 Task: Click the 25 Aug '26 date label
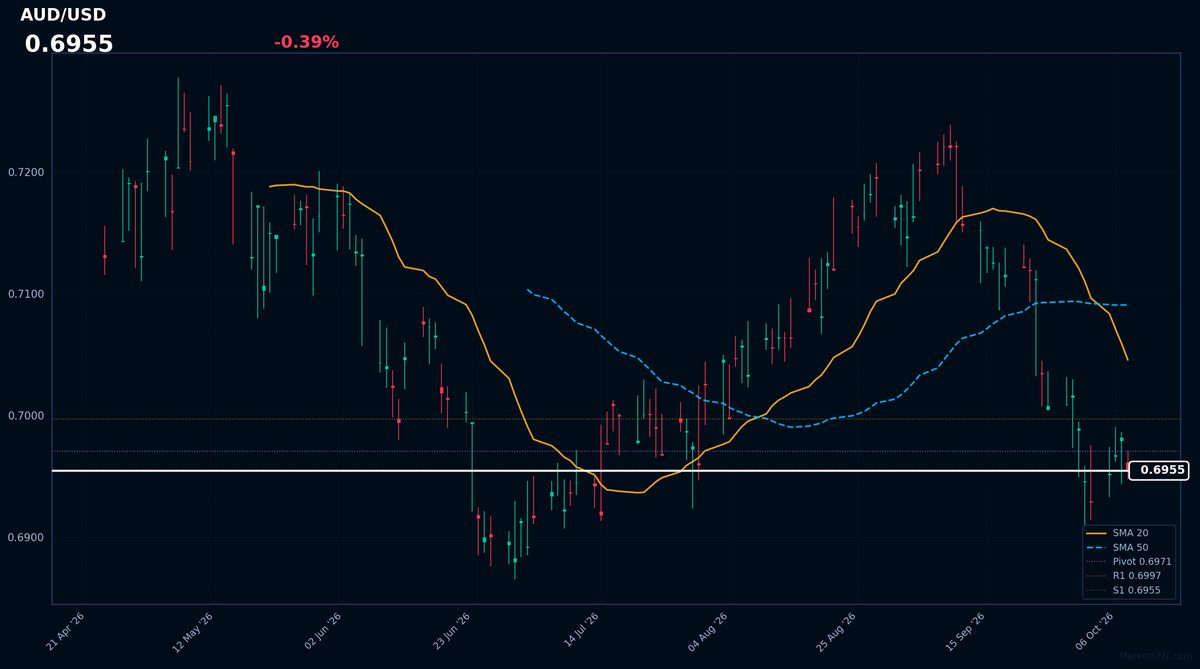click(x=837, y=633)
